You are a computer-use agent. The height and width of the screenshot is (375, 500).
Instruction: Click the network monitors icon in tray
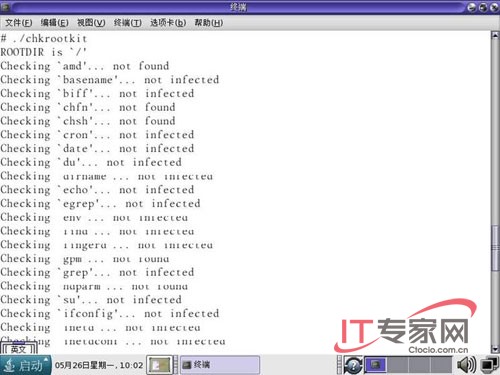(489, 365)
